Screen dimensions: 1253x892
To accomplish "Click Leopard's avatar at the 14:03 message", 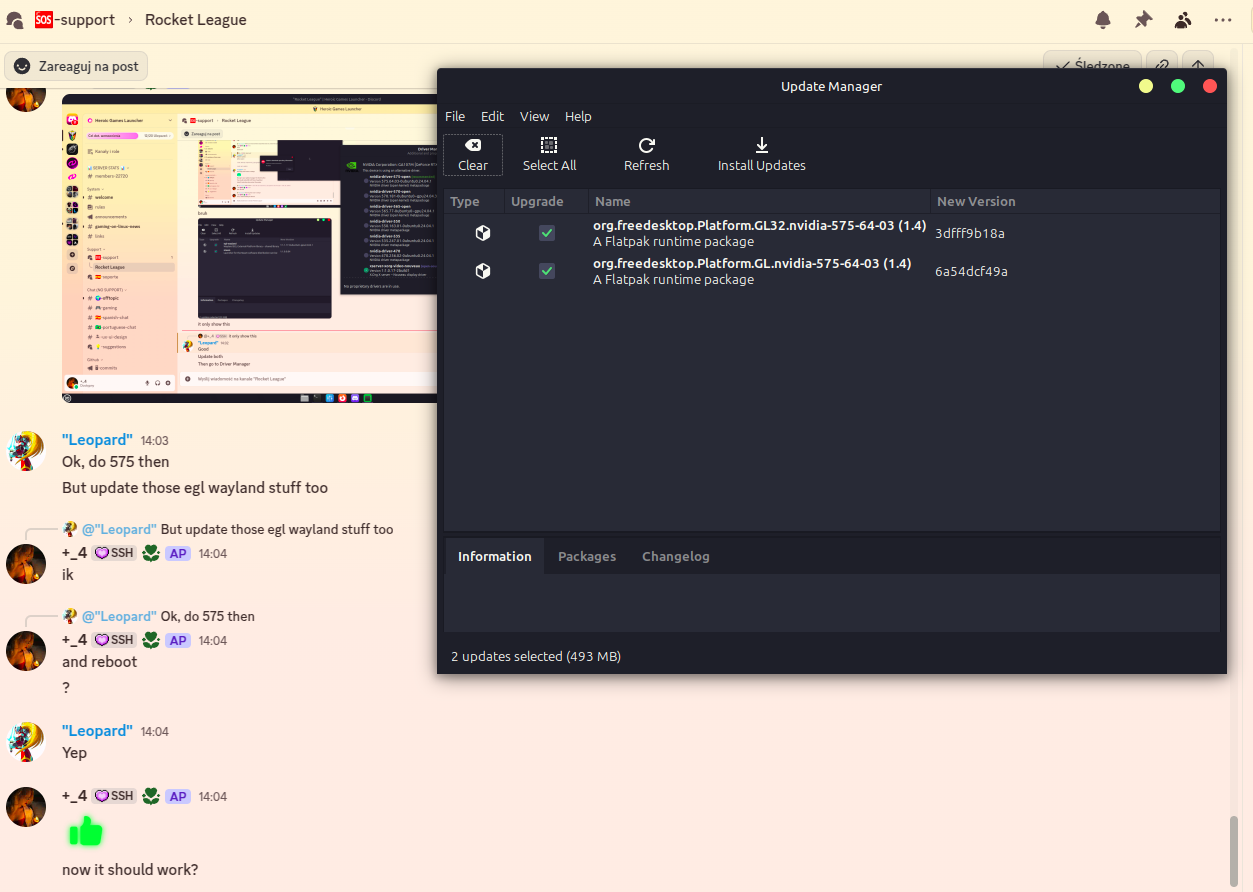I will [26, 451].
